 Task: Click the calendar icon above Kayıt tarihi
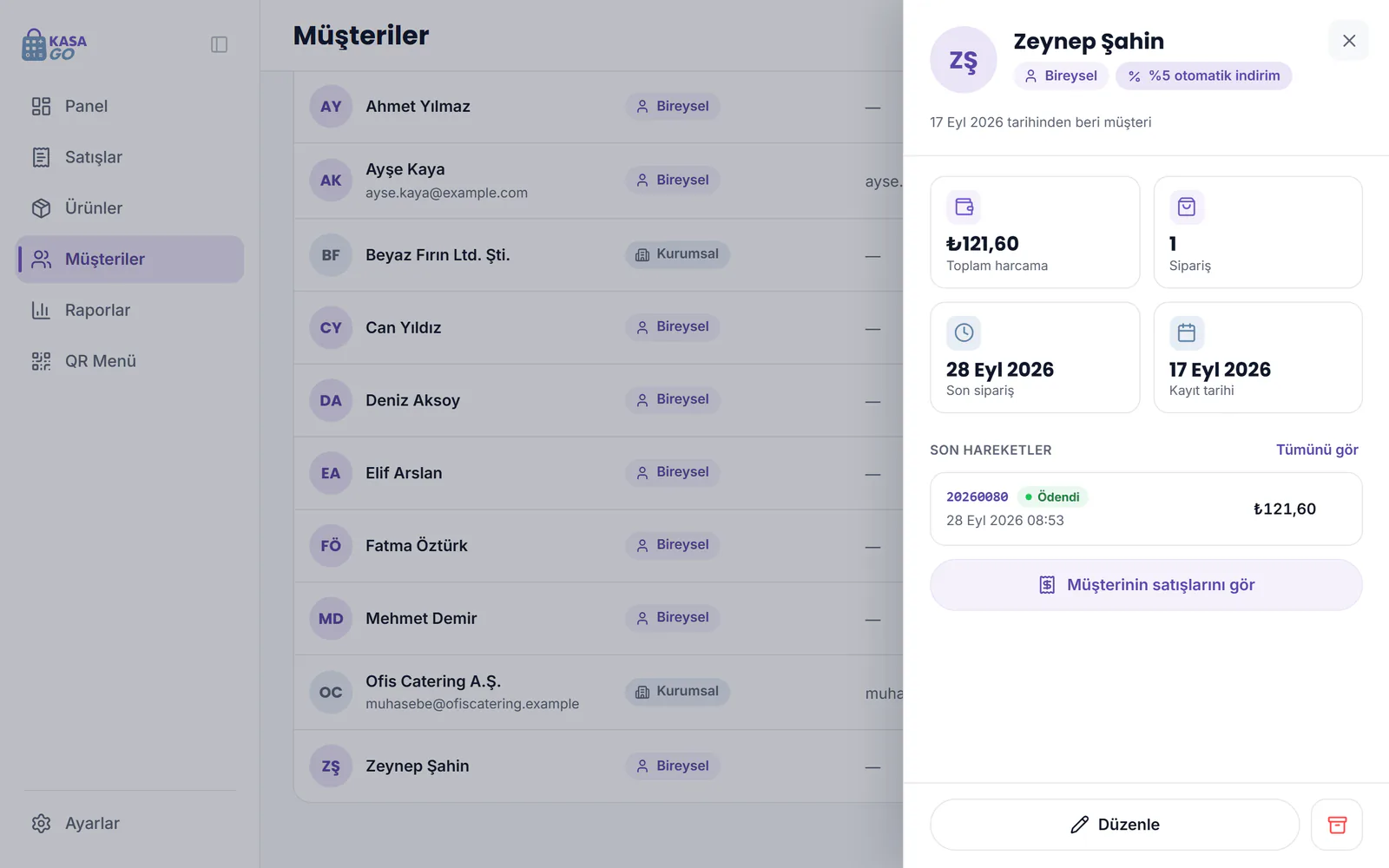[x=1187, y=332]
